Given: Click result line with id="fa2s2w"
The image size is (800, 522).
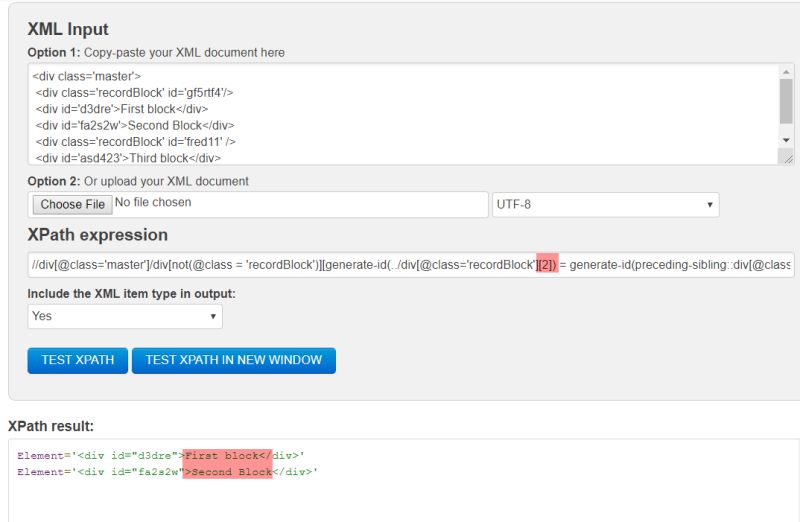Looking at the screenshot, I should tap(167, 472).
